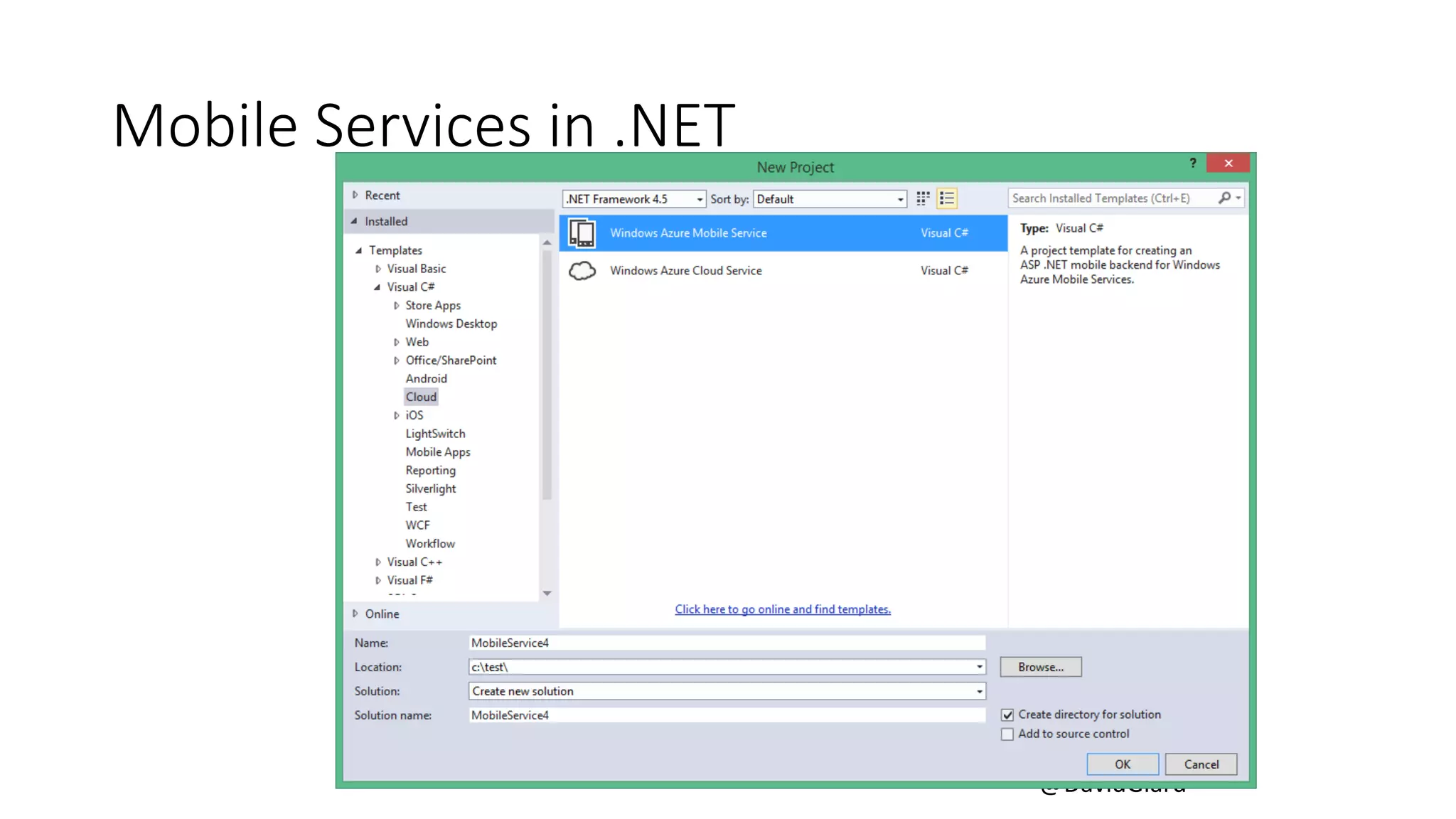Open the Location path dropdown
1456x819 pixels.
(980, 667)
